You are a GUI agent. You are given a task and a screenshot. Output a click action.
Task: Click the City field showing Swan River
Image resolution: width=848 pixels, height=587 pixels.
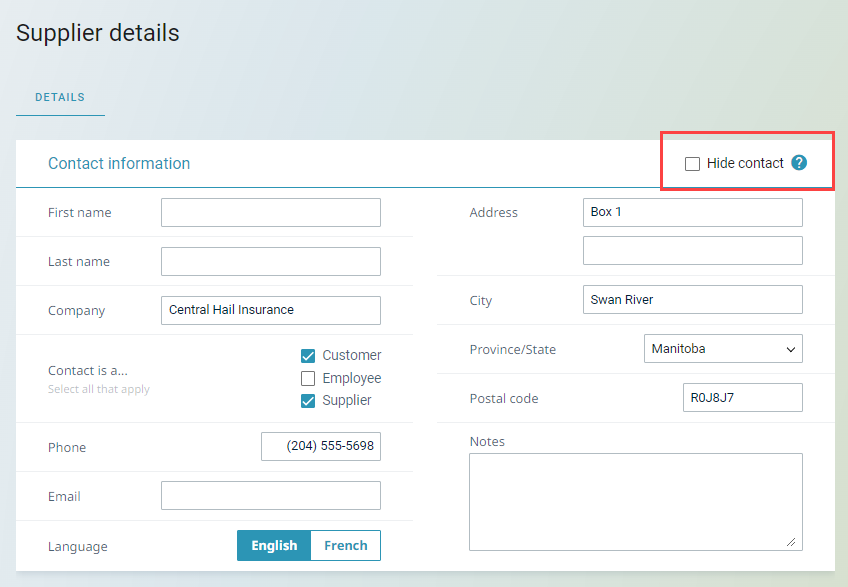tap(692, 300)
